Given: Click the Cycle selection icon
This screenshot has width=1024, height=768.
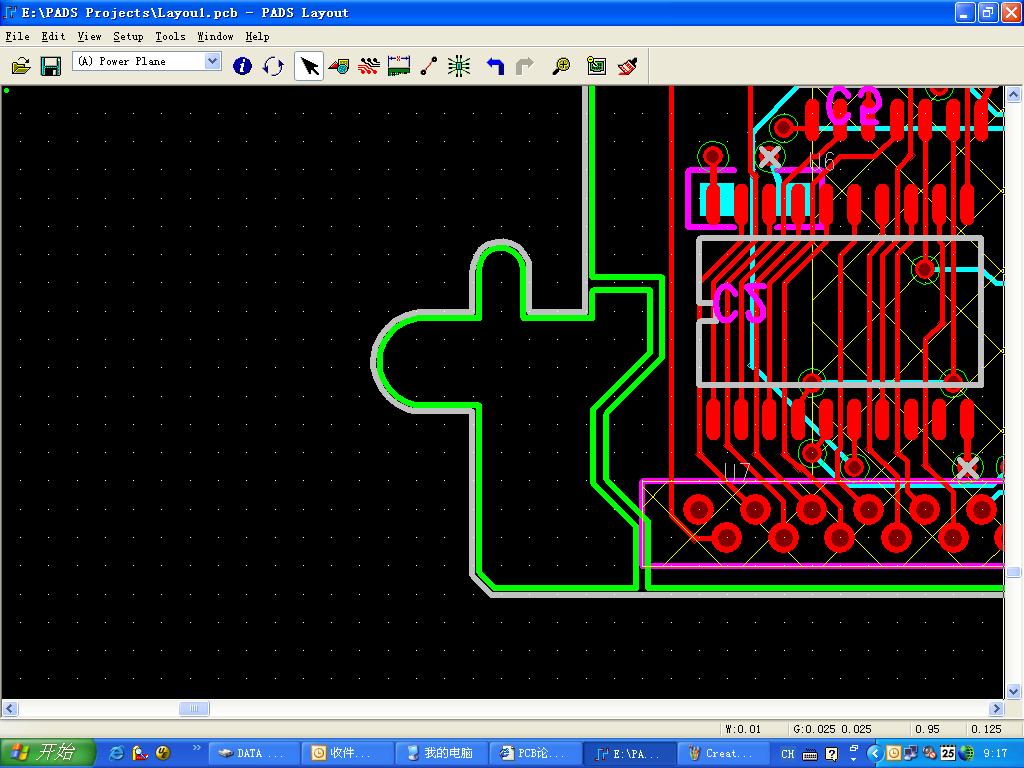Looking at the screenshot, I should pyautogui.click(x=273, y=66).
